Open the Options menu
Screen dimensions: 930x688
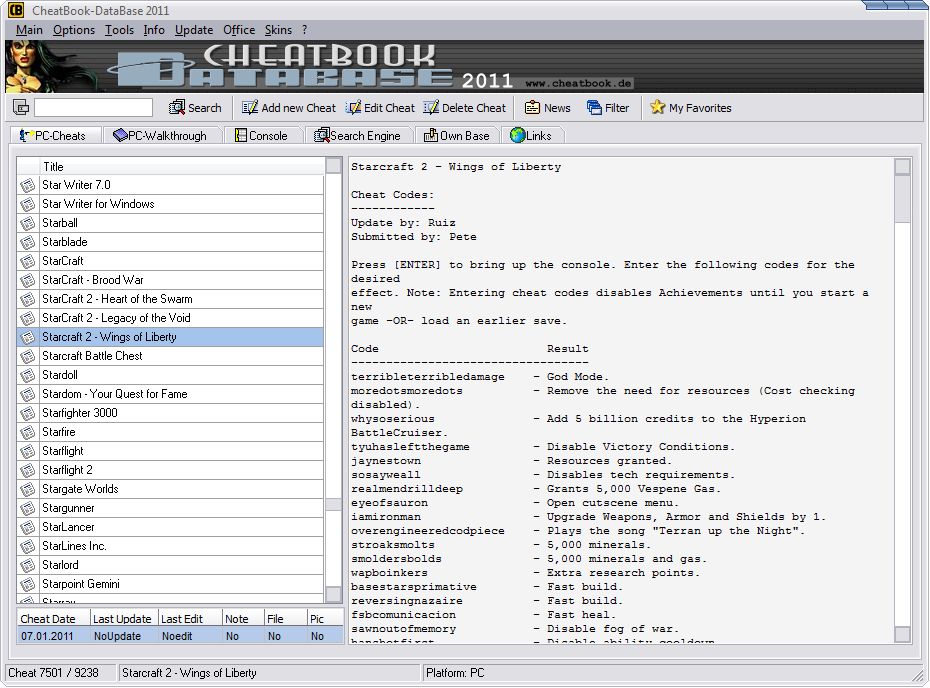click(x=74, y=30)
